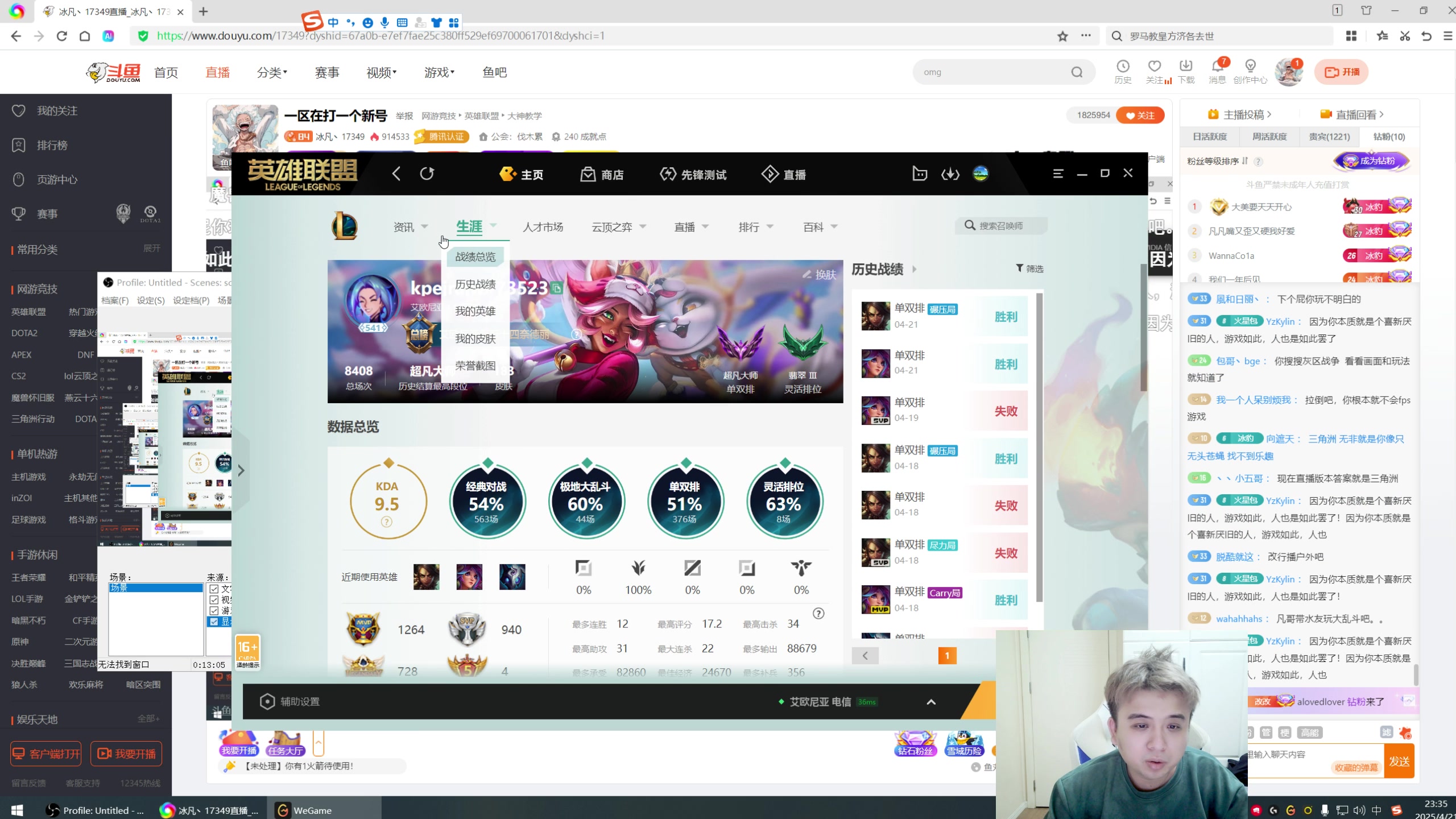Open the folder icon in the client header
The width and height of the screenshot is (1456, 819).
click(920, 174)
